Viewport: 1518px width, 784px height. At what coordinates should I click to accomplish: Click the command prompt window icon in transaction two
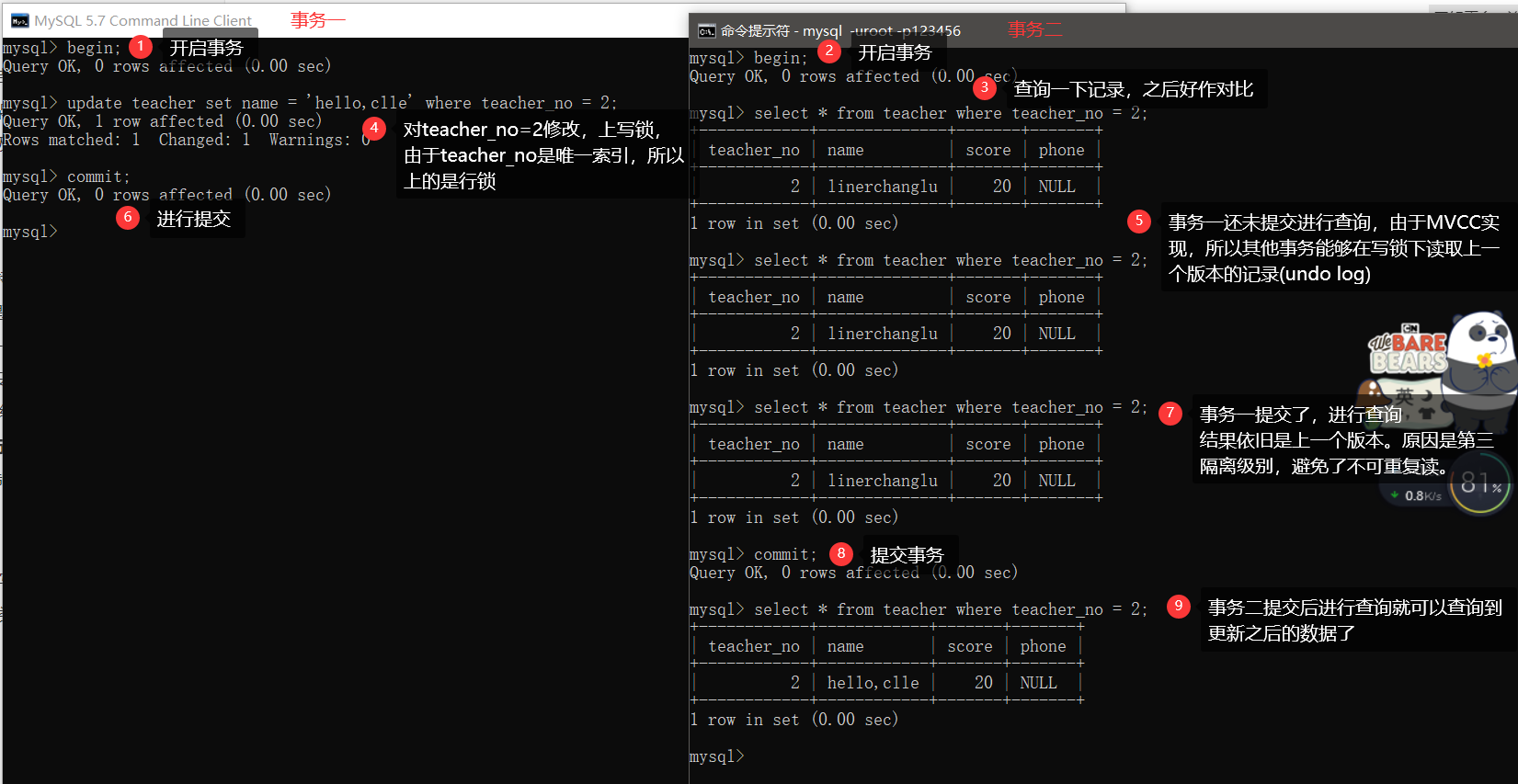point(706,31)
